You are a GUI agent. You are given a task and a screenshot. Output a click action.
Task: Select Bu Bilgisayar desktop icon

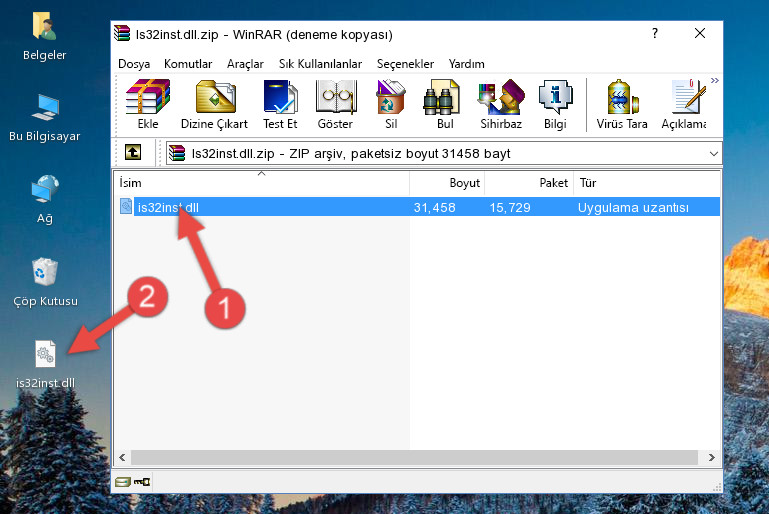pyautogui.click(x=45, y=118)
